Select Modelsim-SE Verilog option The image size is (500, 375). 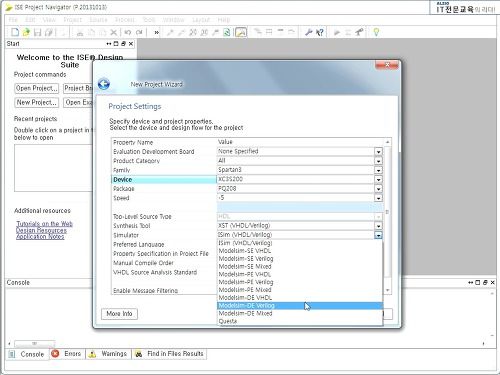(300, 259)
